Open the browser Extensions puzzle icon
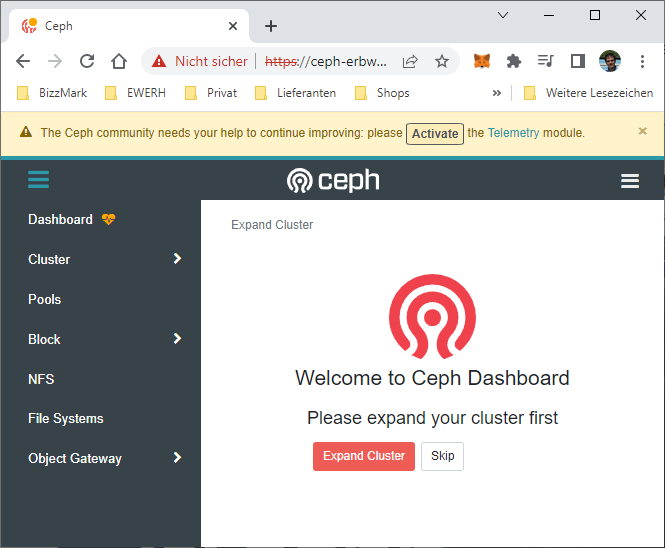The width and height of the screenshot is (665, 548). (514, 61)
